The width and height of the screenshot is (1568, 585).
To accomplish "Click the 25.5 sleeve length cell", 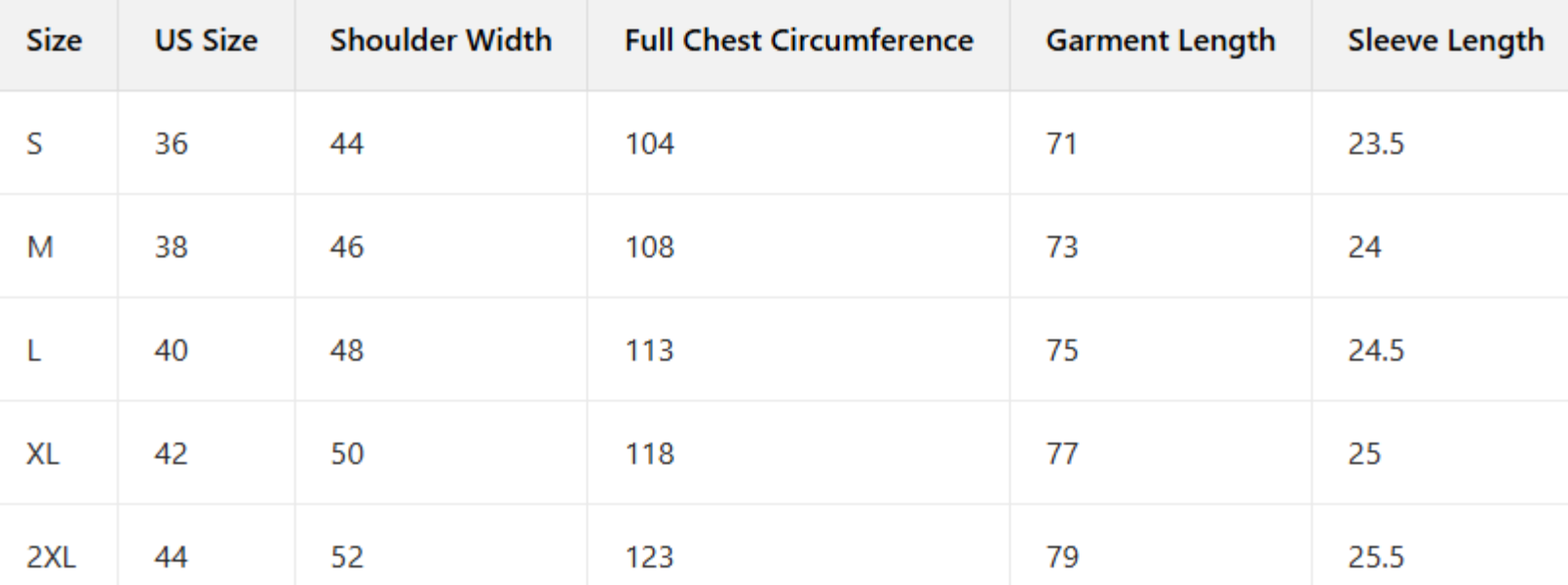I will click(x=1375, y=558).
